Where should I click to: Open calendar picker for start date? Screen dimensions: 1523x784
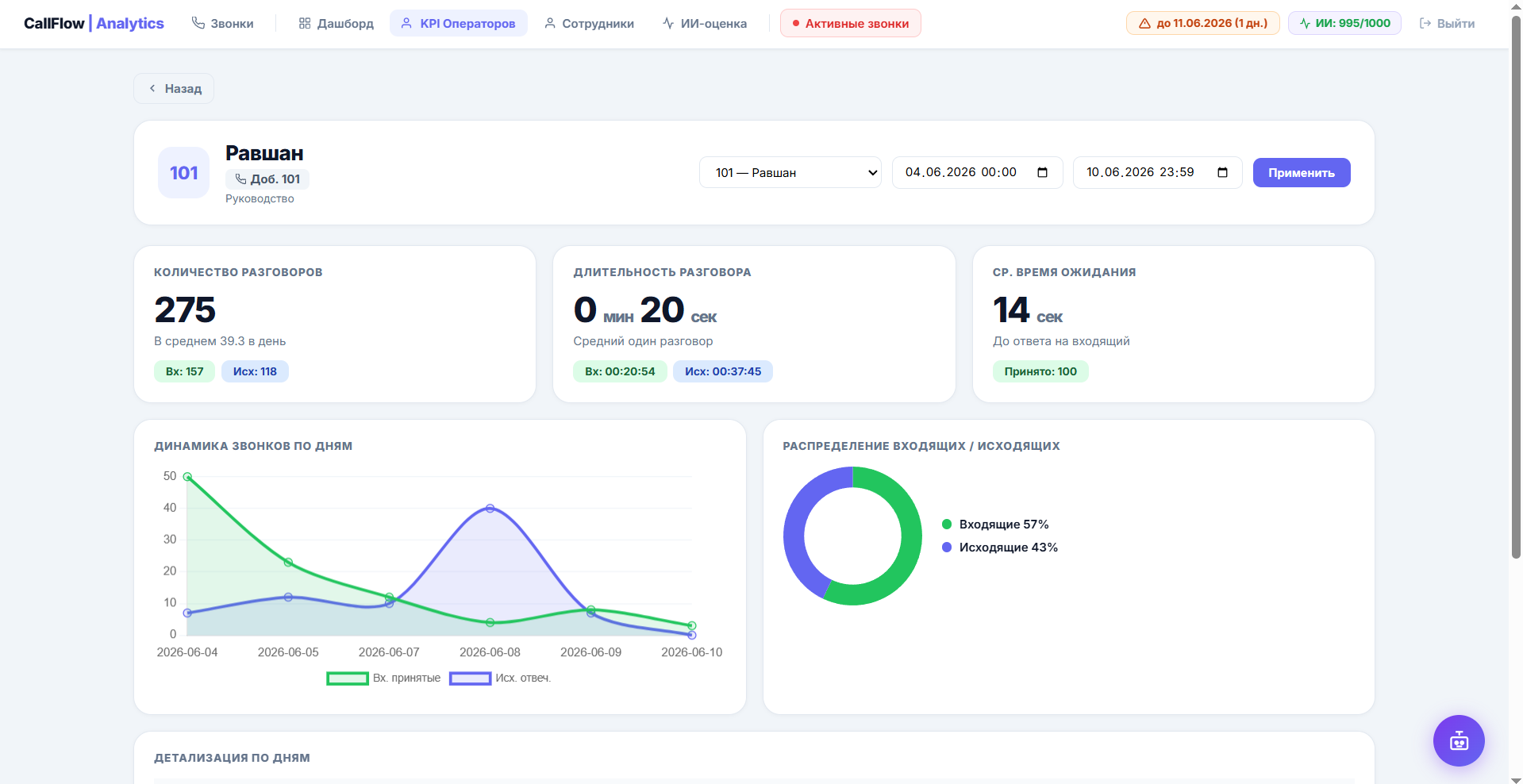1043,172
